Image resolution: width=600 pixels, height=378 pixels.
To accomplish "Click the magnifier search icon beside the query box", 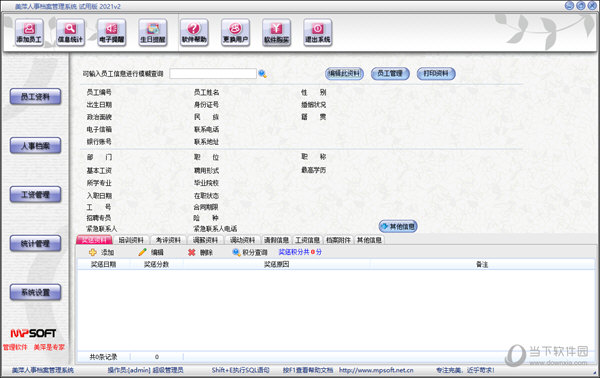I will pyautogui.click(x=262, y=74).
